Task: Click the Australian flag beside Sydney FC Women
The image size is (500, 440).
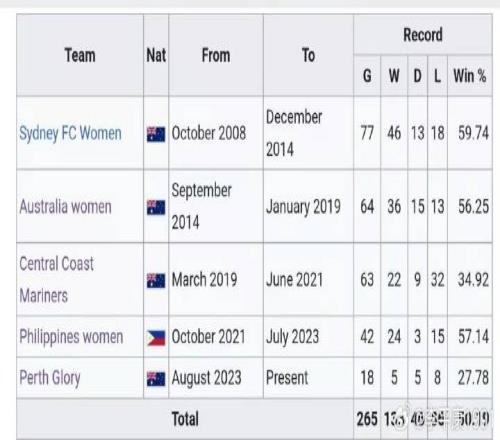Action: pos(156,135)
